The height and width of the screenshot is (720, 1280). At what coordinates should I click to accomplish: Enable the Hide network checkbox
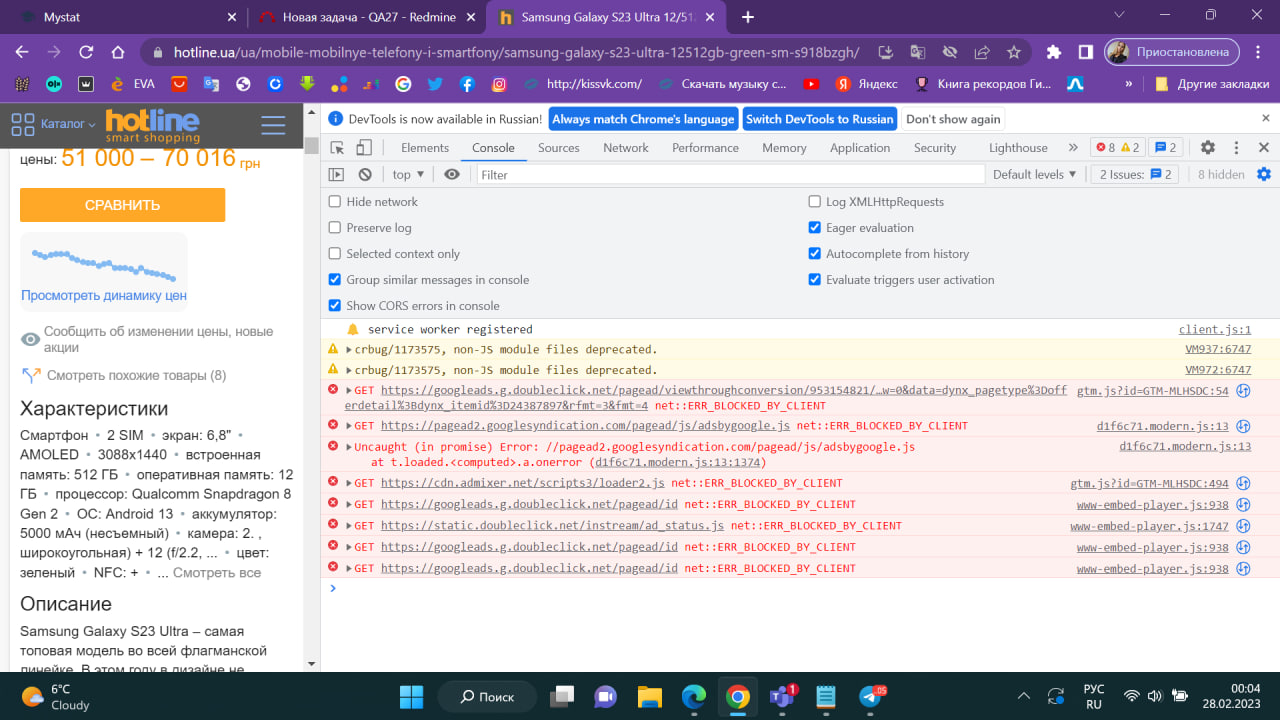point(335,202)
